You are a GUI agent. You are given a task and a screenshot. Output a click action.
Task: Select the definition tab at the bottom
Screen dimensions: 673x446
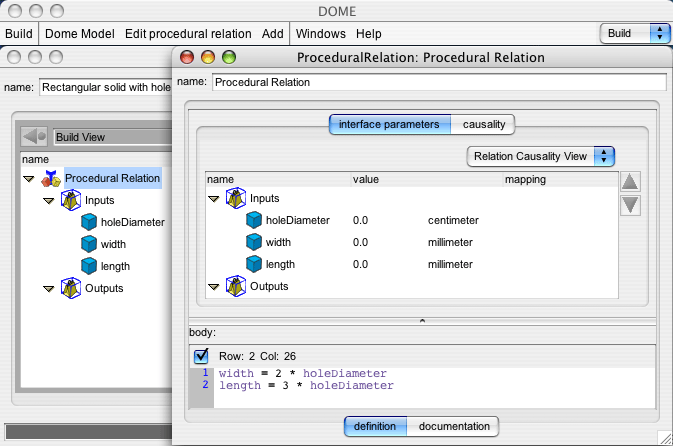(376, 426)
